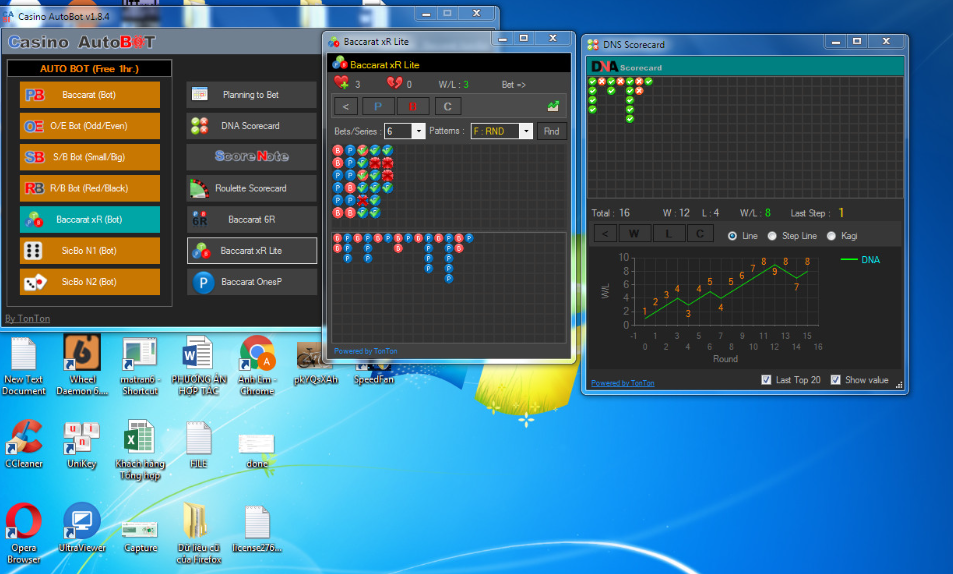Viewport: 953px width, 574px height.
Task: Open UltraViewer desktop icon
Action: [x=82, y=528]
